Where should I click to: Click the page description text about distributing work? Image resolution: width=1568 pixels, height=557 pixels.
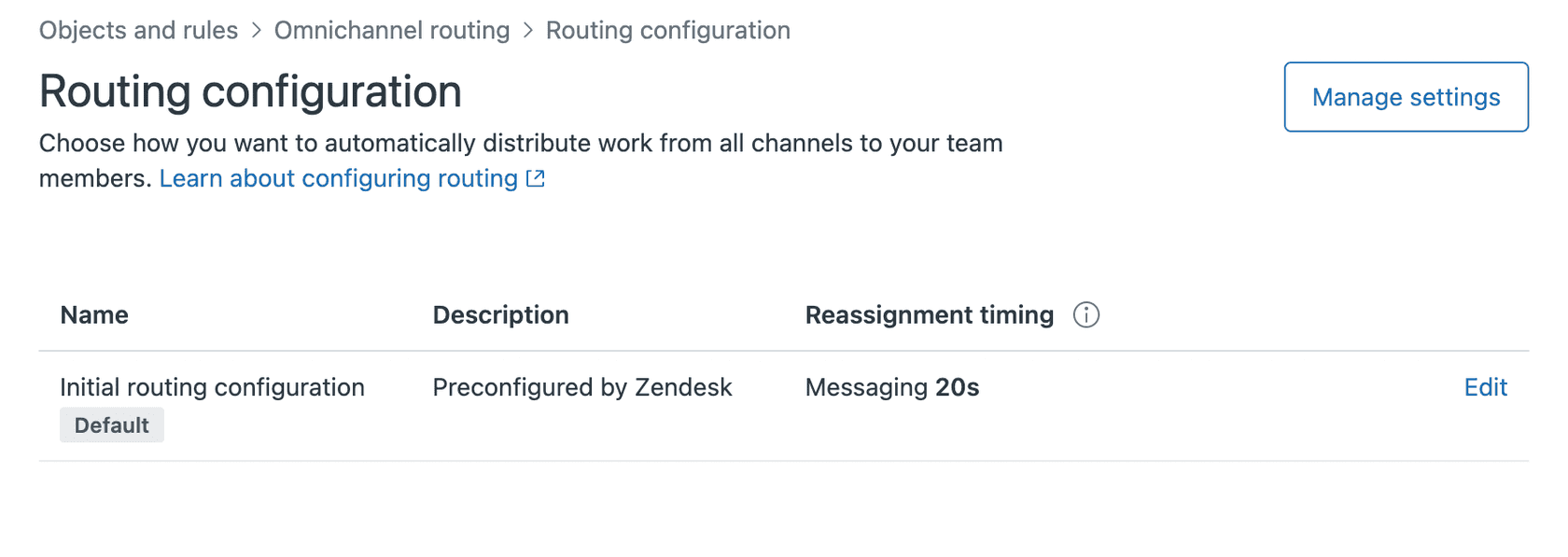pyautogui.click(x=521, y=160)
